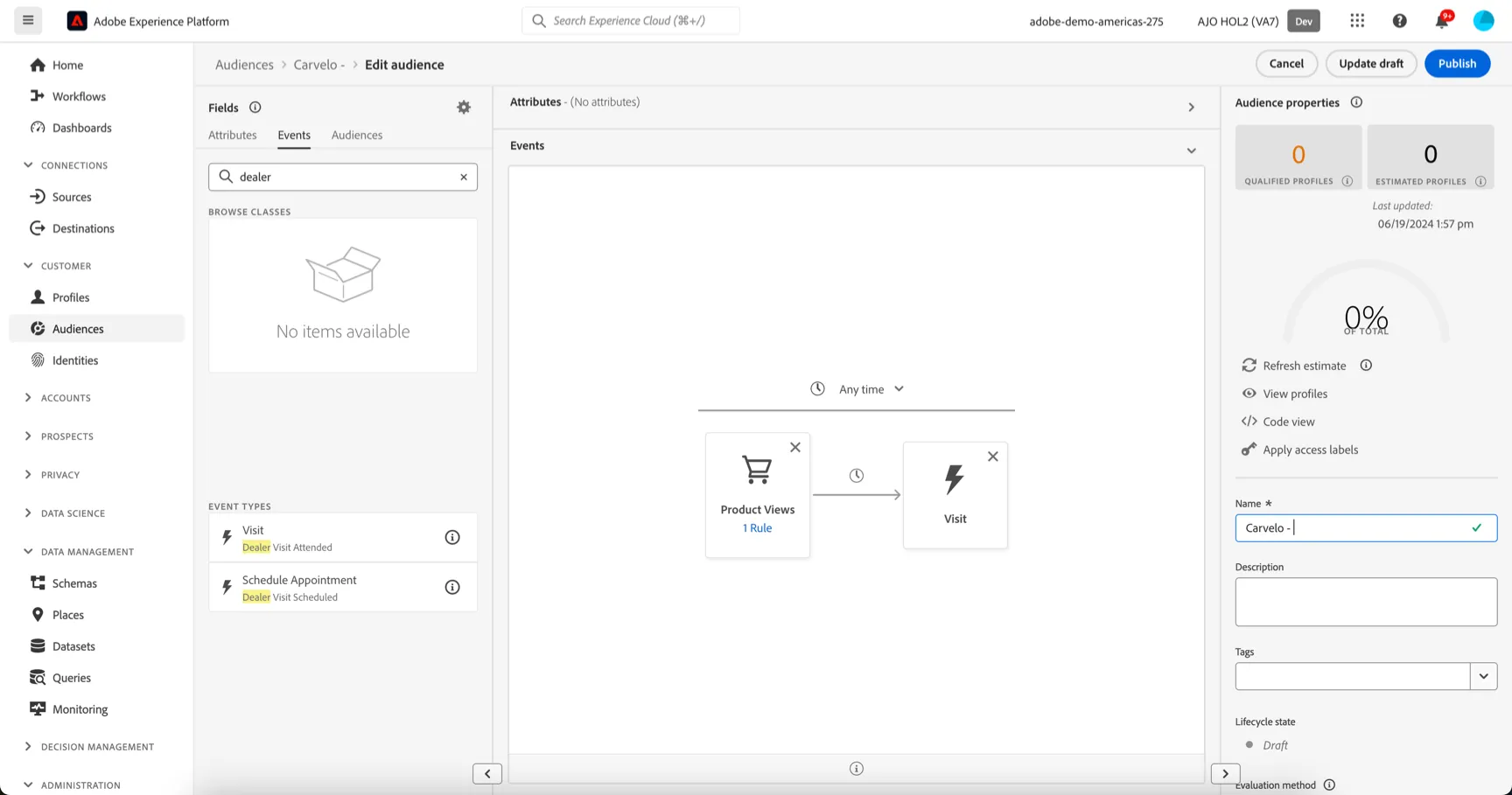This screenshot has width=1512, height=795.
Task: Show Refresh estimate info icon
Action: 1366,366
